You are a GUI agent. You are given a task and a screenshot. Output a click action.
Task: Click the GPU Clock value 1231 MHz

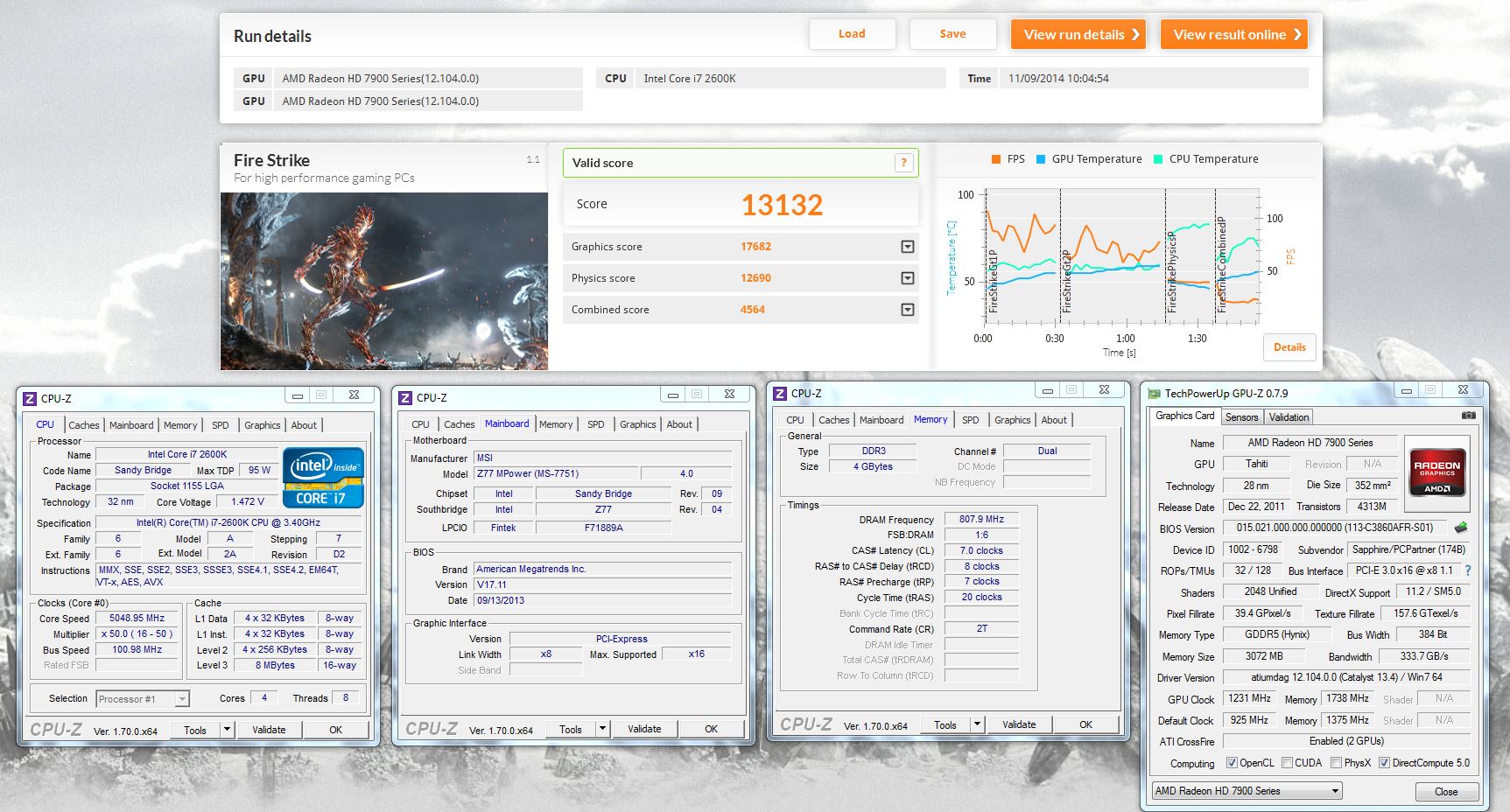(x=1249, y=699)
